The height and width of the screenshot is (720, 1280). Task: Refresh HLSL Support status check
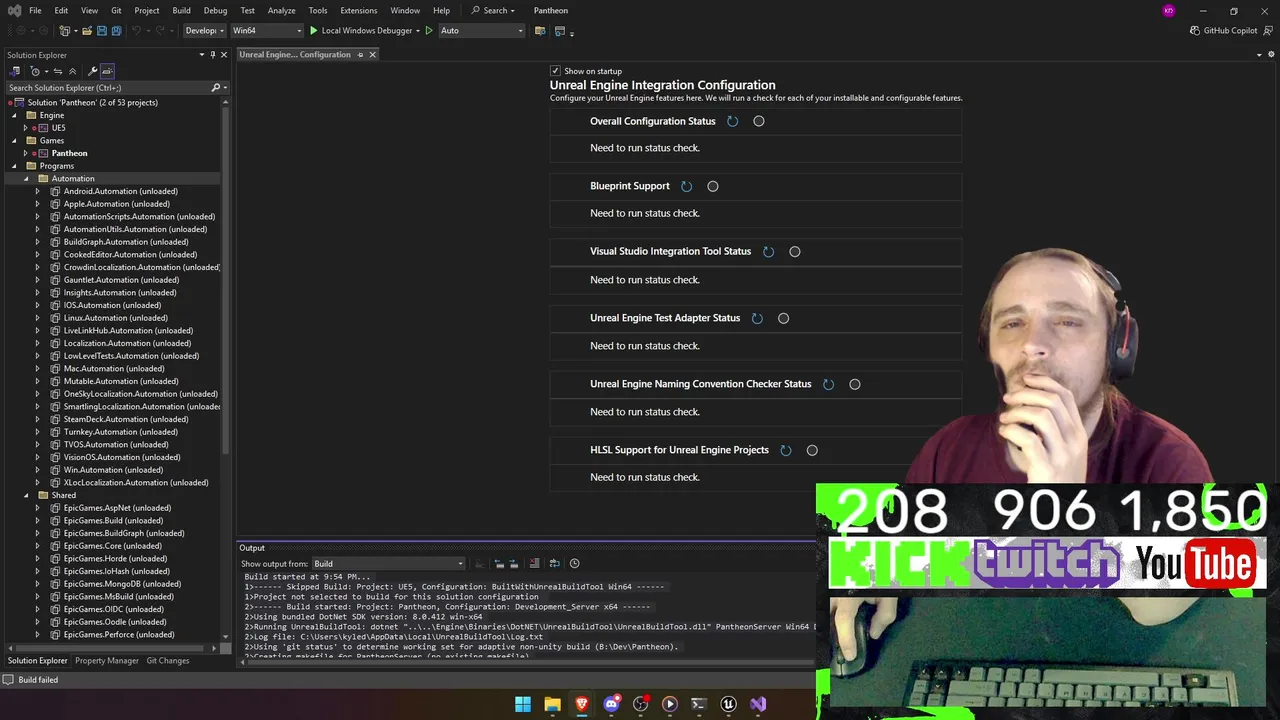(x=786, y=450)
